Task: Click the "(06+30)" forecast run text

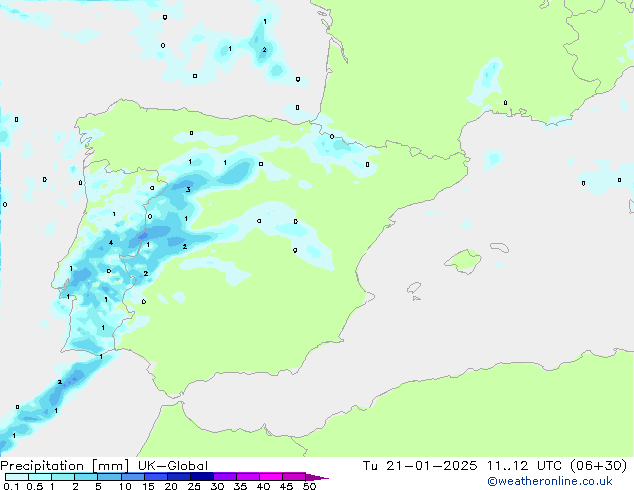Action: (x=598, y=466)
